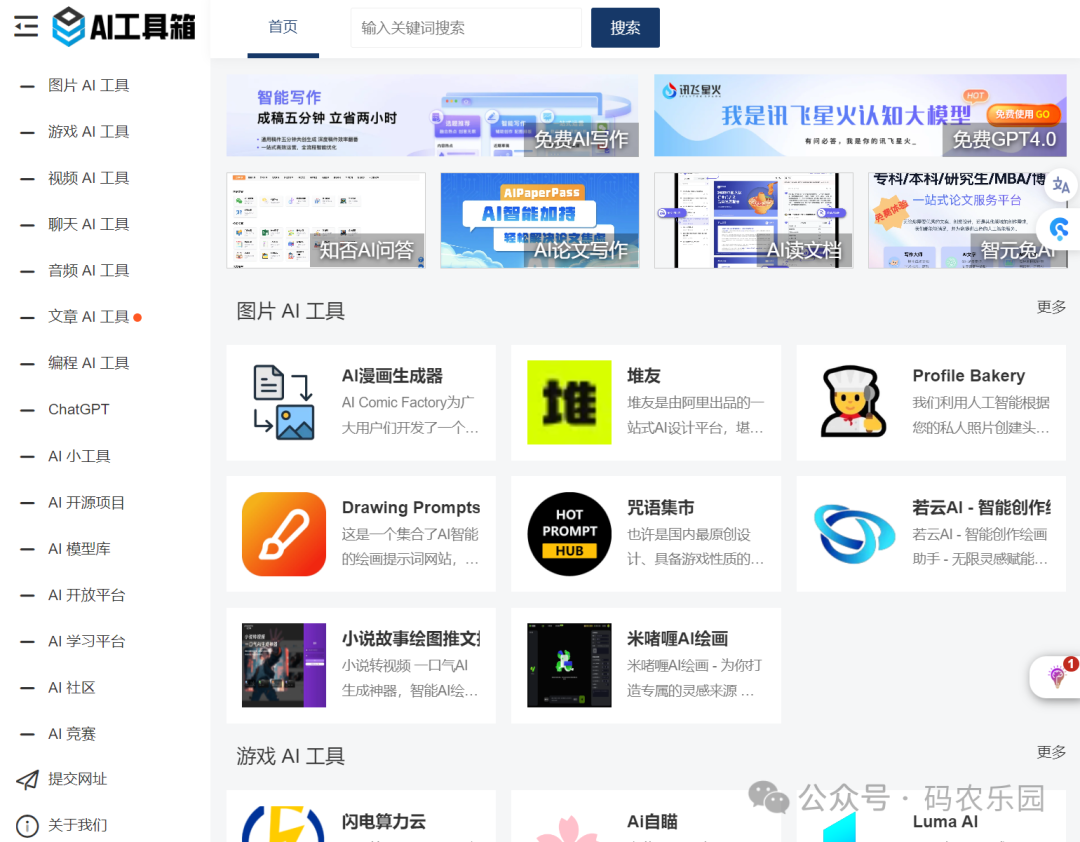Open the 闪电算力云 title link
This screenshot has height=842, width=1080.
pos(384,822)
